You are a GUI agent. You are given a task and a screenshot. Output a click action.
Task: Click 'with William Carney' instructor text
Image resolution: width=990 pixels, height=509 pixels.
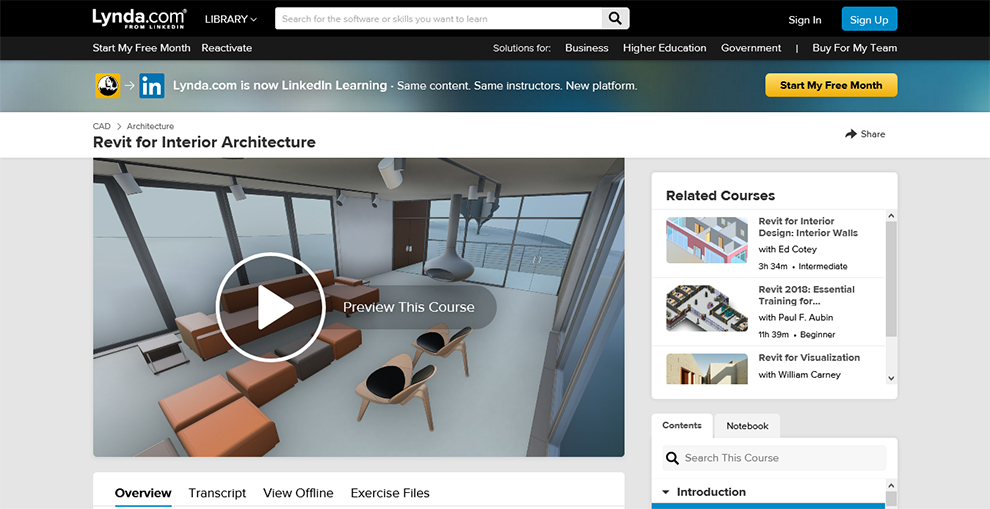pyautogui.click(x=799, y=374)
